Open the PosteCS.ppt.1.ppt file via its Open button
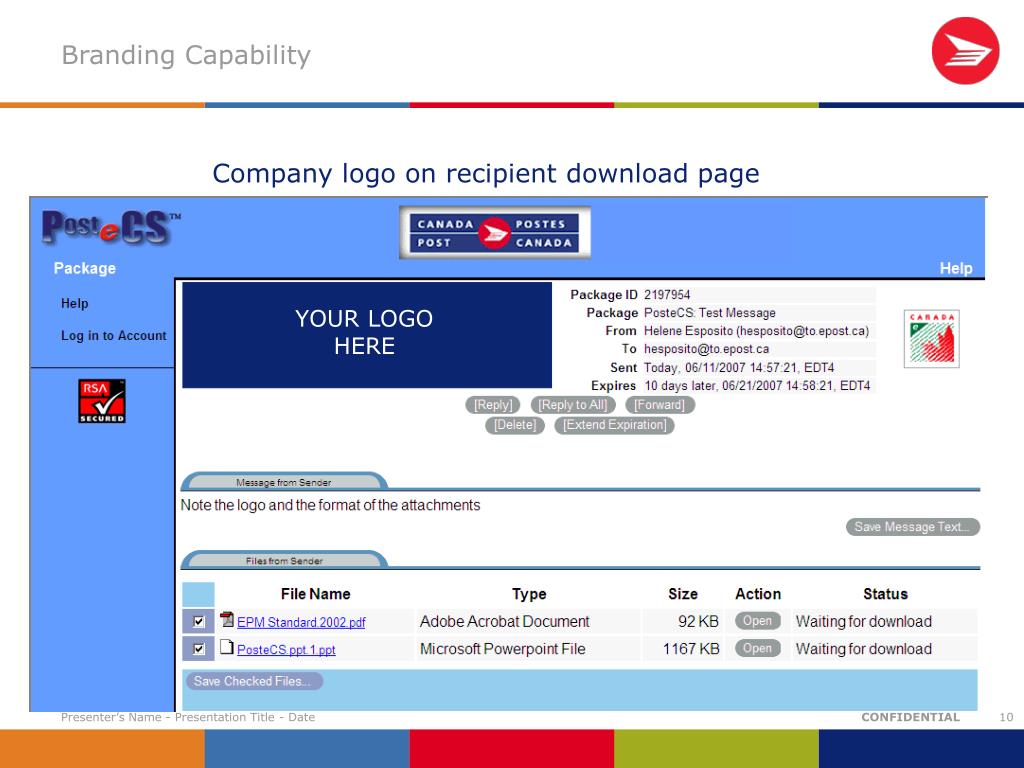Viewport: 1024px width, 768px height. 758,648
